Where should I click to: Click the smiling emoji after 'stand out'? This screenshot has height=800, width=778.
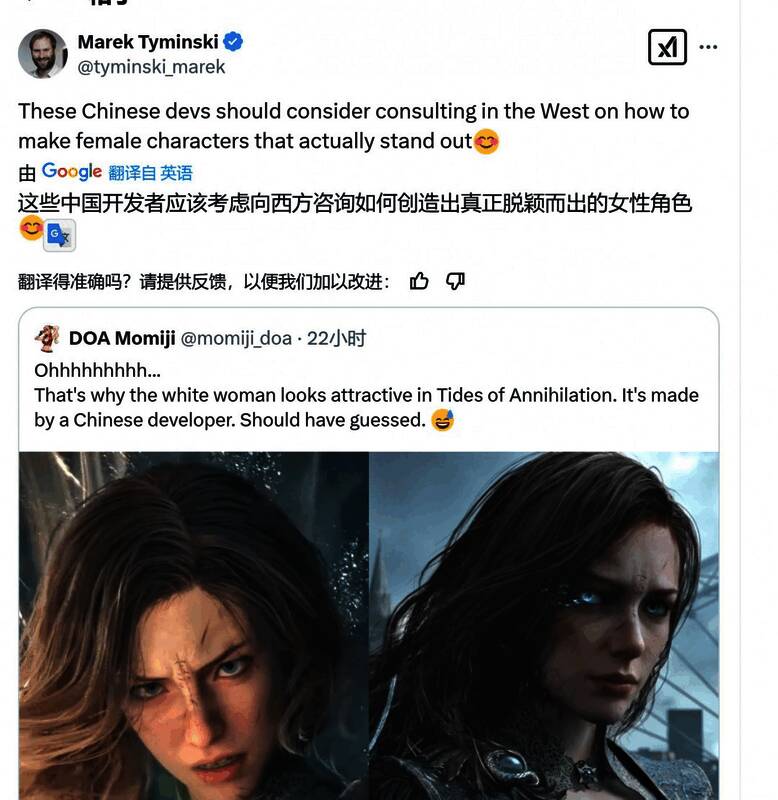click(486, 141)
